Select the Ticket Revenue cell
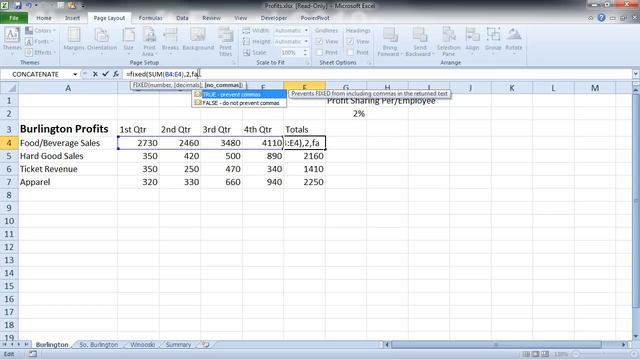The image size is (640, 360). pos(68,169)
